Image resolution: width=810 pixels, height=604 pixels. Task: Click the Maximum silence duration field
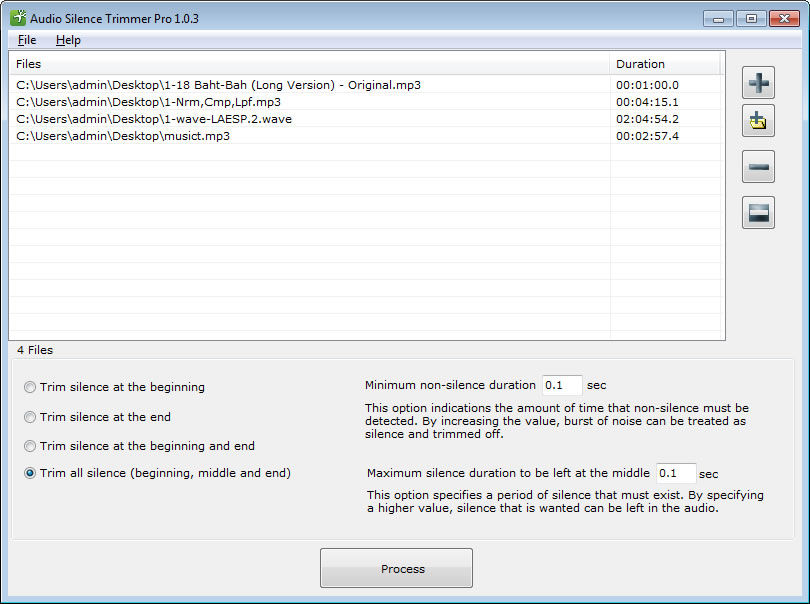click(x=676, y=473)
